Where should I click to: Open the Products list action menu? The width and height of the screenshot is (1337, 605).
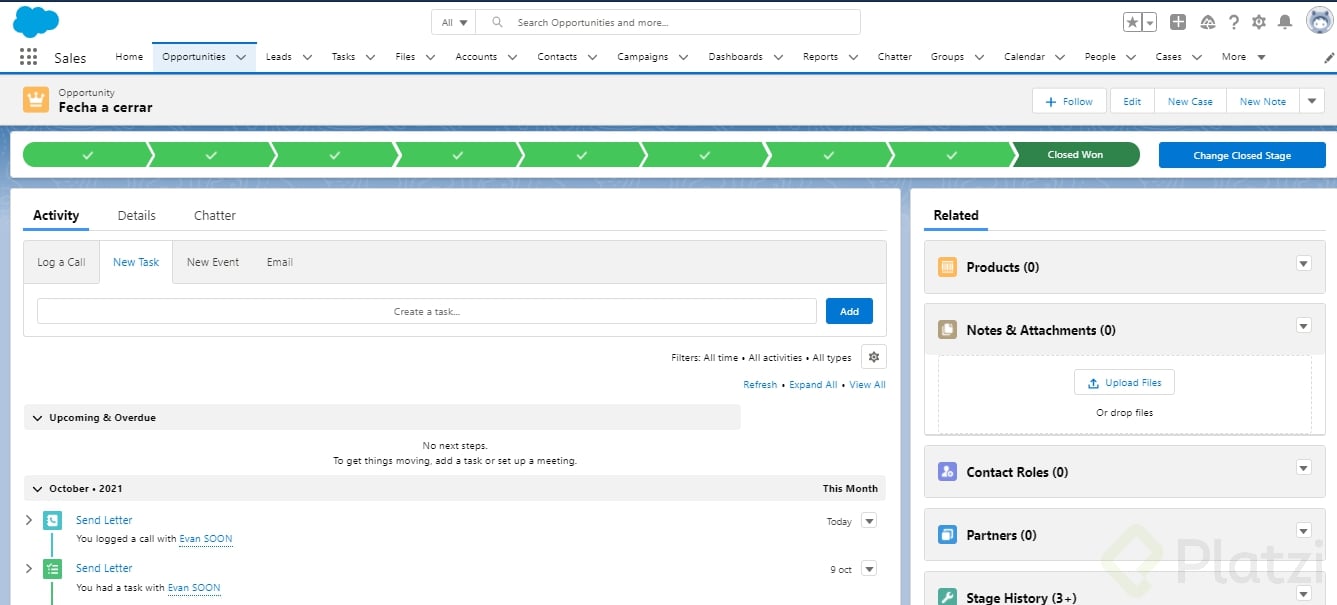(1303, 263)
